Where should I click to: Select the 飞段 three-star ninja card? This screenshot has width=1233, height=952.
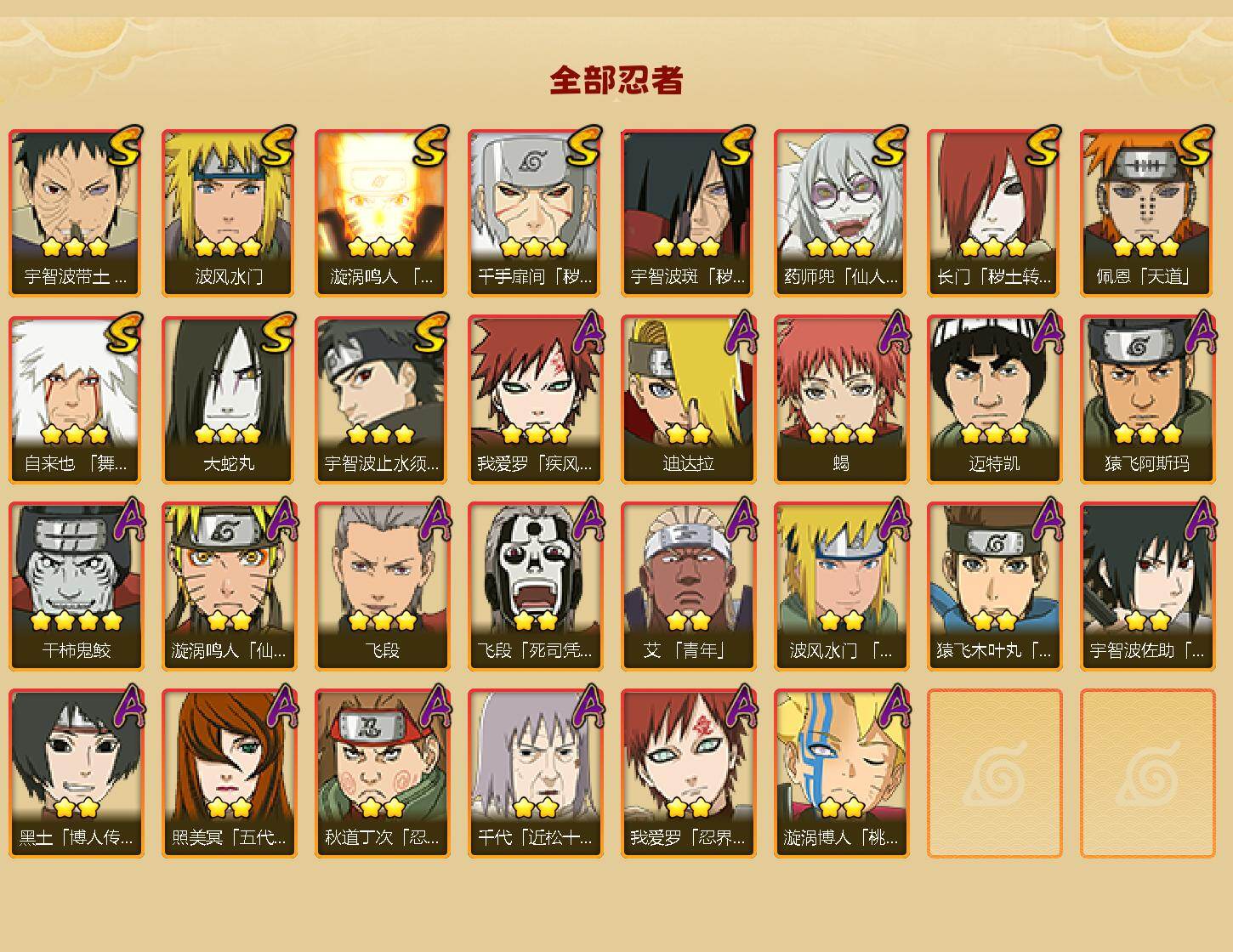382,586
